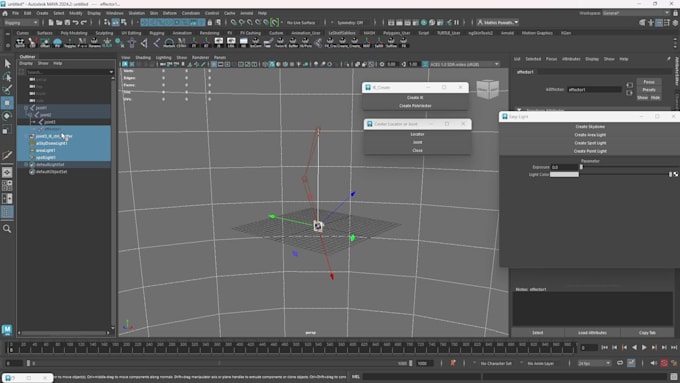This screenshot has height=383, width=680.
Task: Click the blue dome shelf icon
Action: point(57,43)
